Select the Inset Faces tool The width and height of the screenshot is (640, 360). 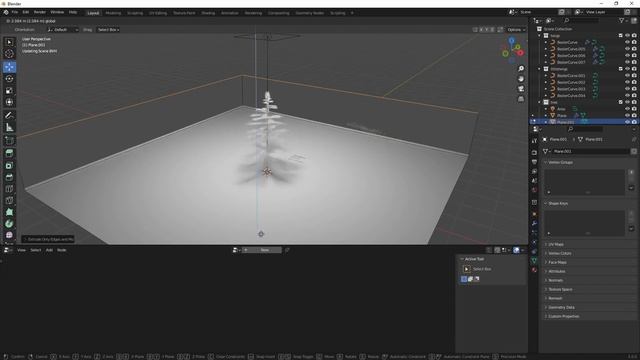(x=9, y=165)
